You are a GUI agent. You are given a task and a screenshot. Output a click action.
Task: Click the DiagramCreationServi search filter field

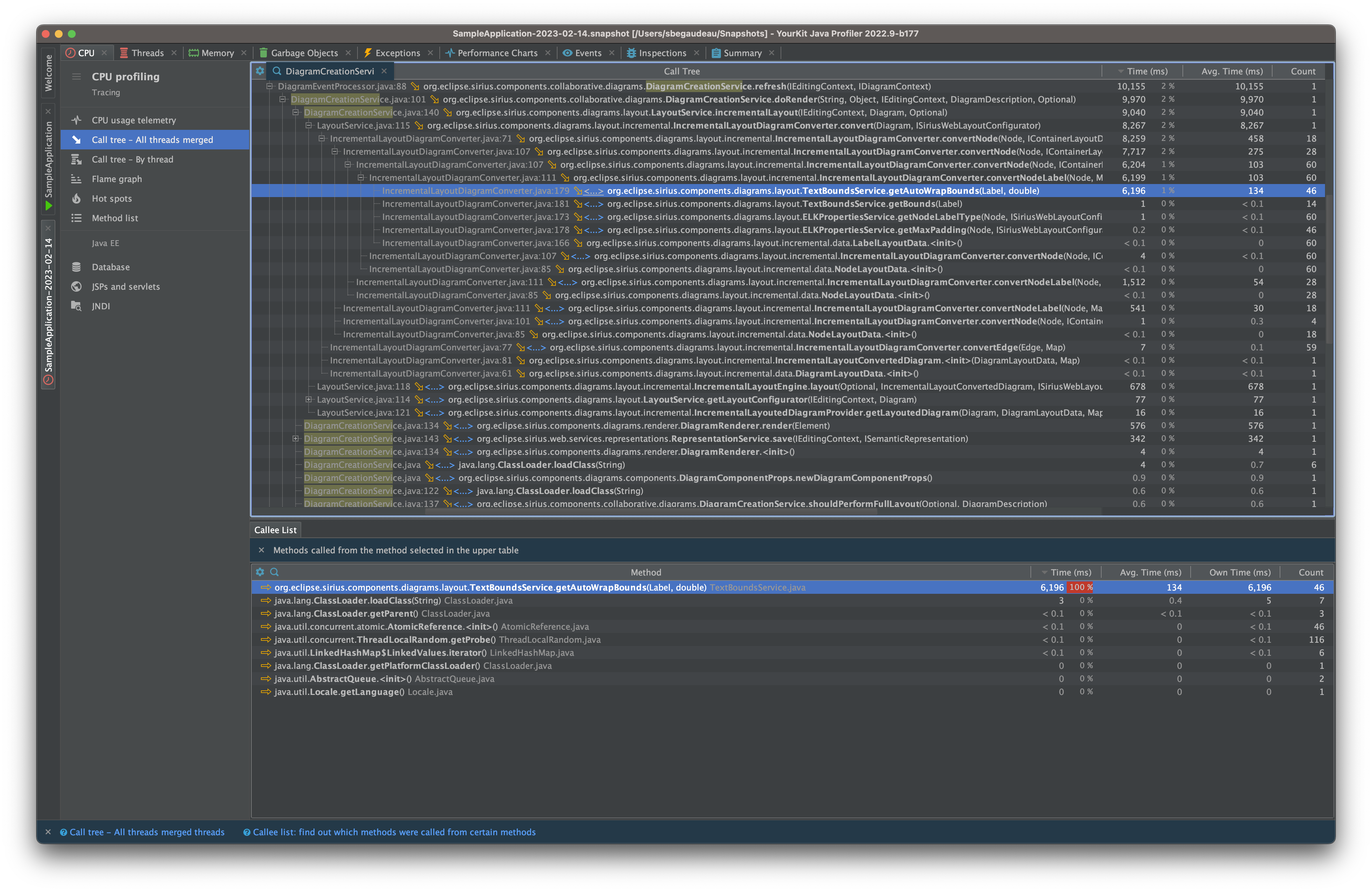(x=330, y=71)
